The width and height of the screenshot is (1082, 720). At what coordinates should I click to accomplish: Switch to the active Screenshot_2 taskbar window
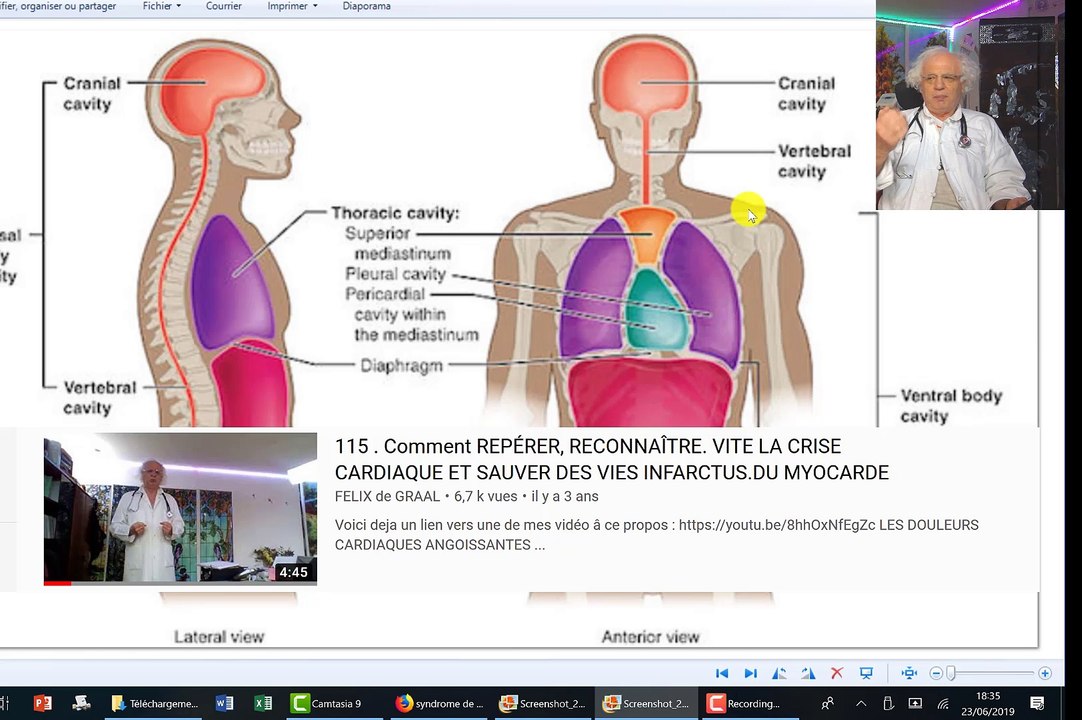(x=647, y=703)
